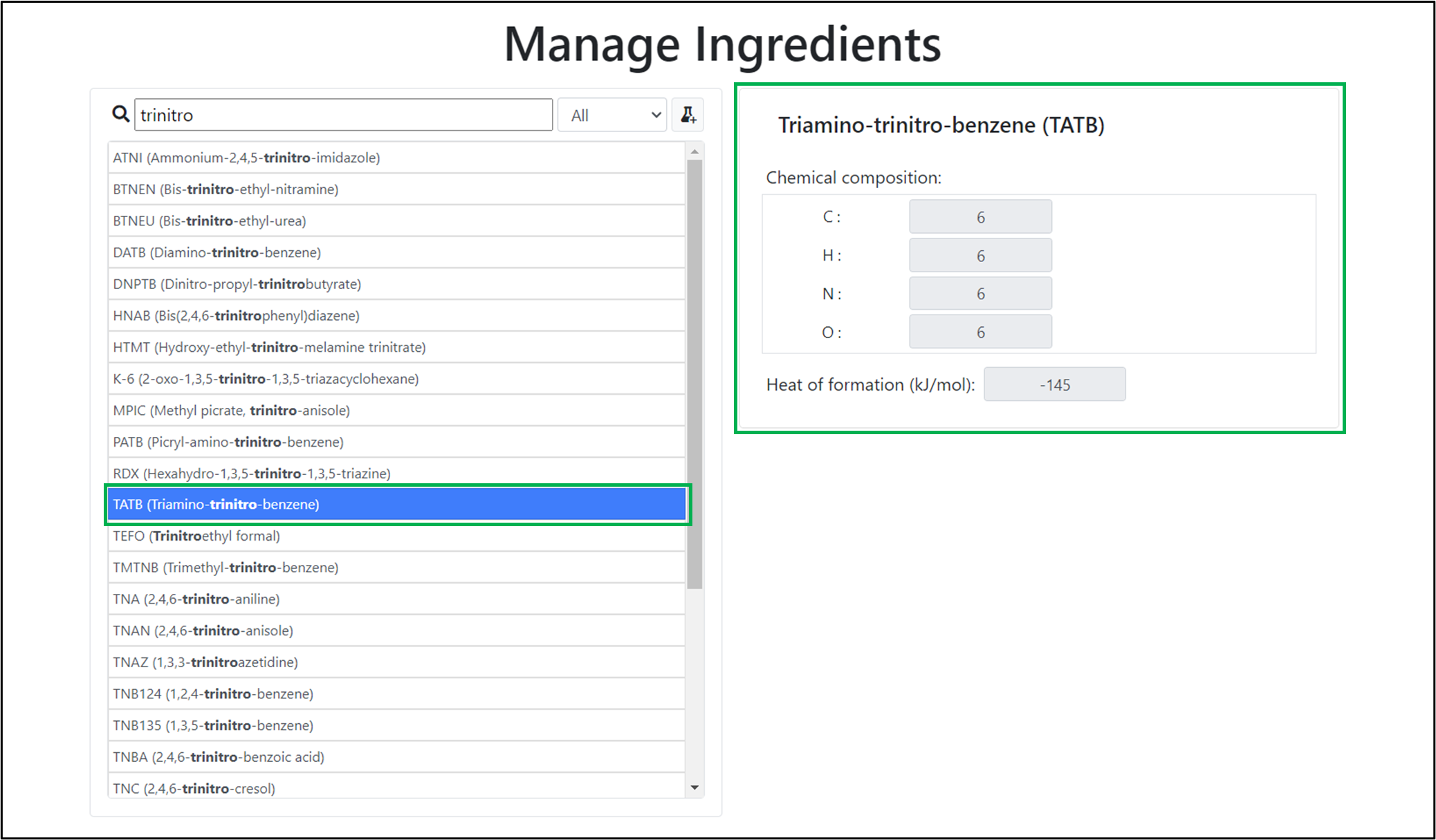Click the add ingredient flask icon
Viewport: 1436px width, 840px height.
[x=688, y=115]
